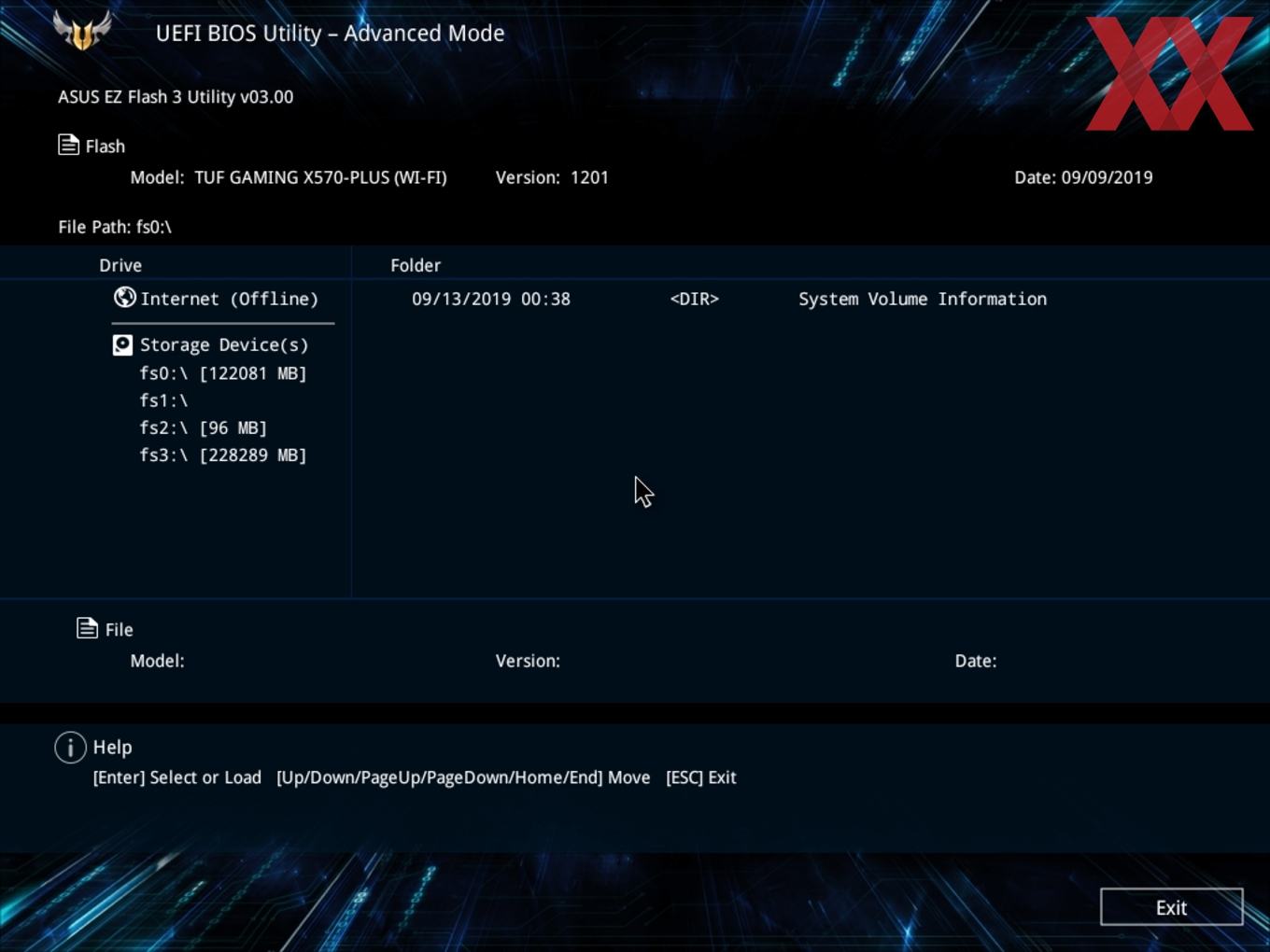This screenshot has height=952, width=1270.
Task: Click the Flash section label
Action: 106,147
